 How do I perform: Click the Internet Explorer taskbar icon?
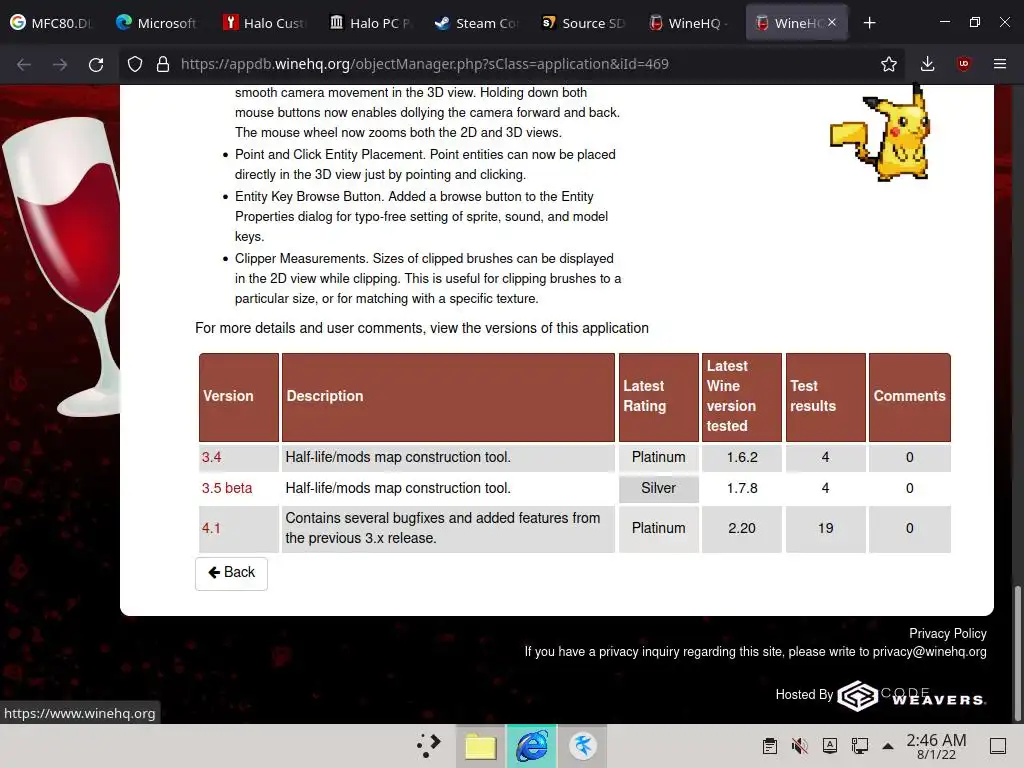coord(532,746)
